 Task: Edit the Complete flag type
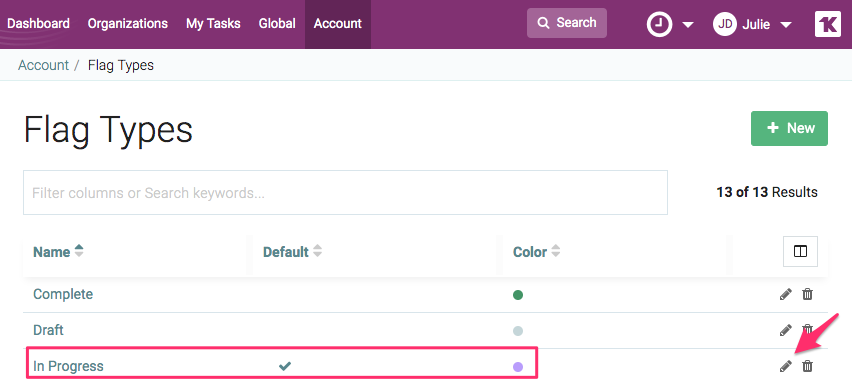tap(785, 295)
